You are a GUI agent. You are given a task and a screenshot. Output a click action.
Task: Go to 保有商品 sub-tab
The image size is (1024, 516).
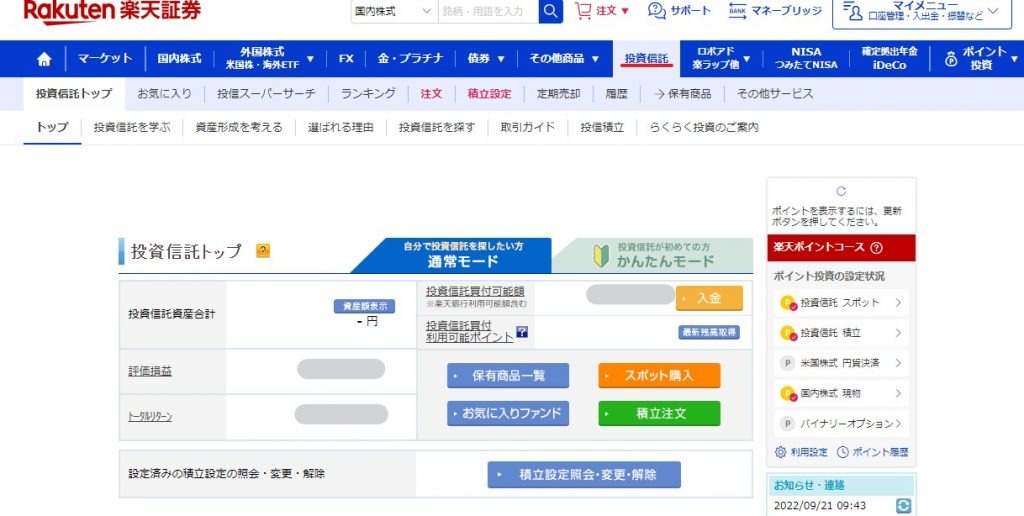tap(682, 94)
